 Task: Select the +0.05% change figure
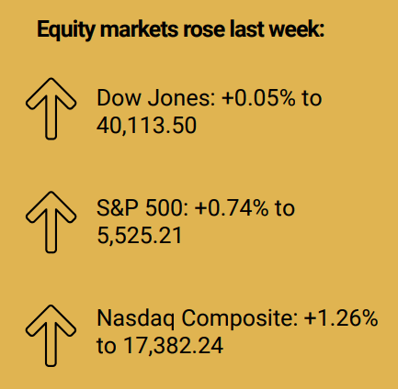tap(259, 98)
